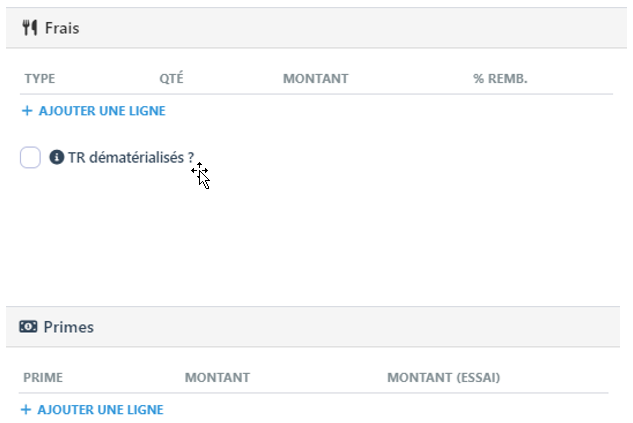Enable the TR dématérialisés checkbox
The image size is (633, 423).
click(30, 157)
